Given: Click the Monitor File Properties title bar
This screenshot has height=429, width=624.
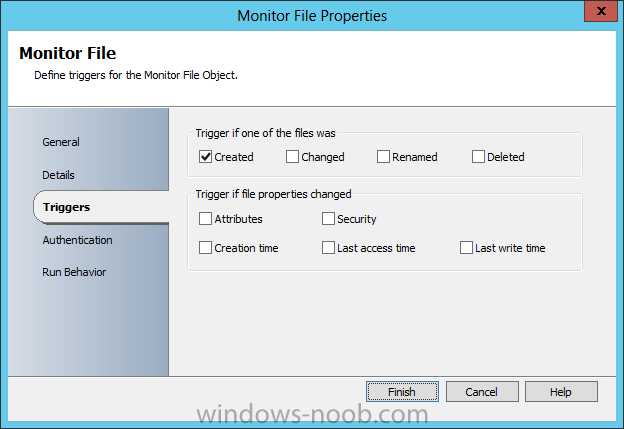Looking at the screenshot, I should click(x=312, y=16).
